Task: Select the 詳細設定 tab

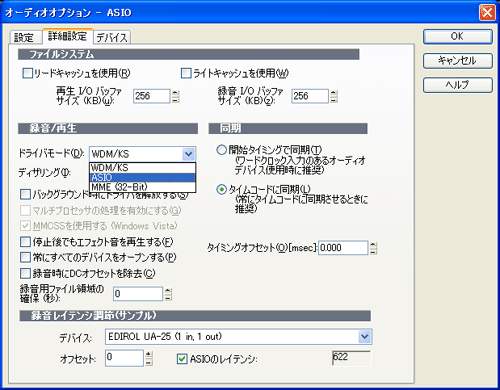Action: pos(67,36)
